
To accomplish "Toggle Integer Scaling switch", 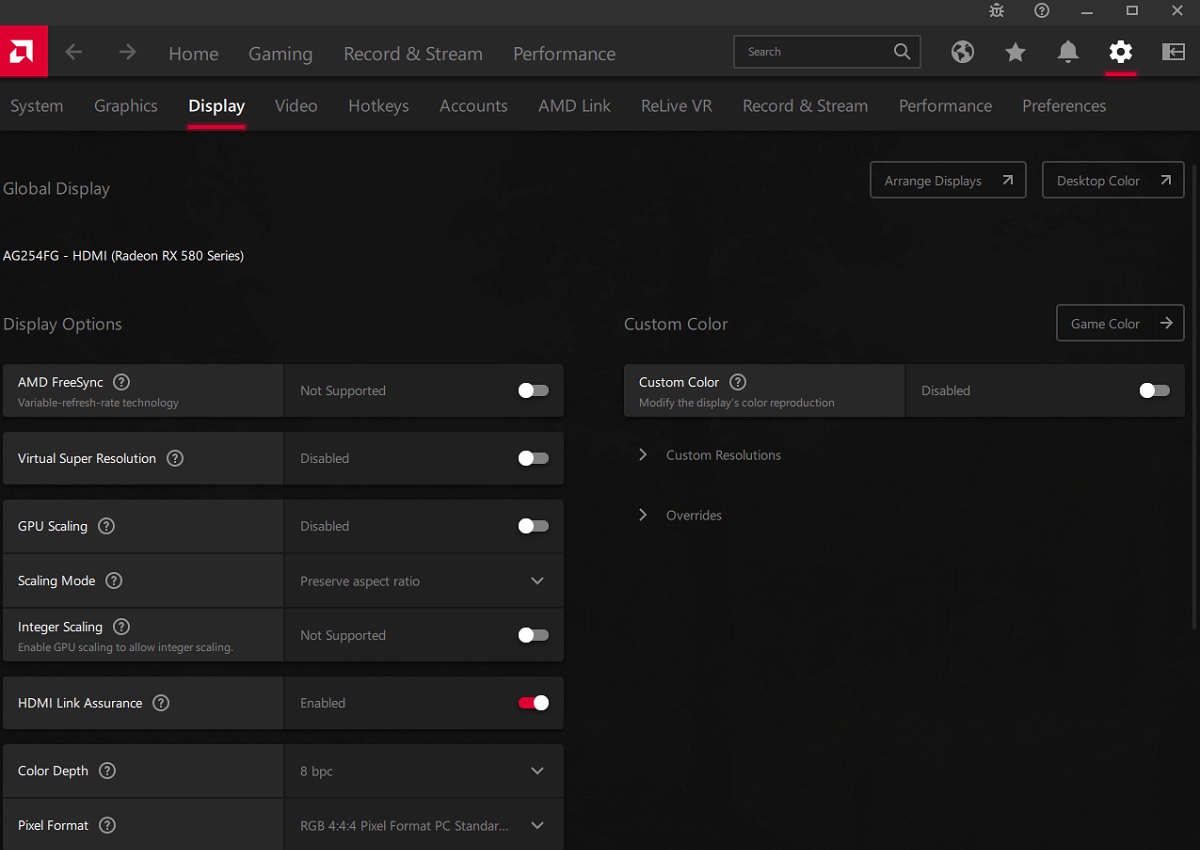I will click(x=533, y=635).
